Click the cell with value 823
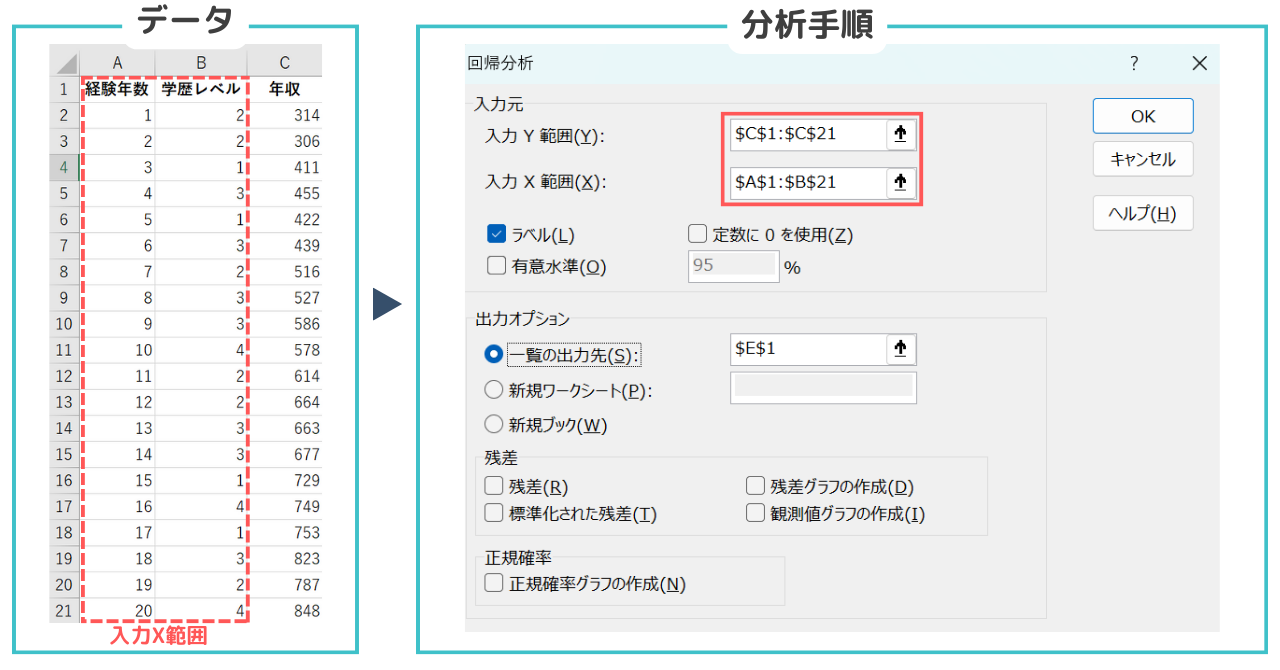Screen dimensions: 1280x670 coord(285,559)
